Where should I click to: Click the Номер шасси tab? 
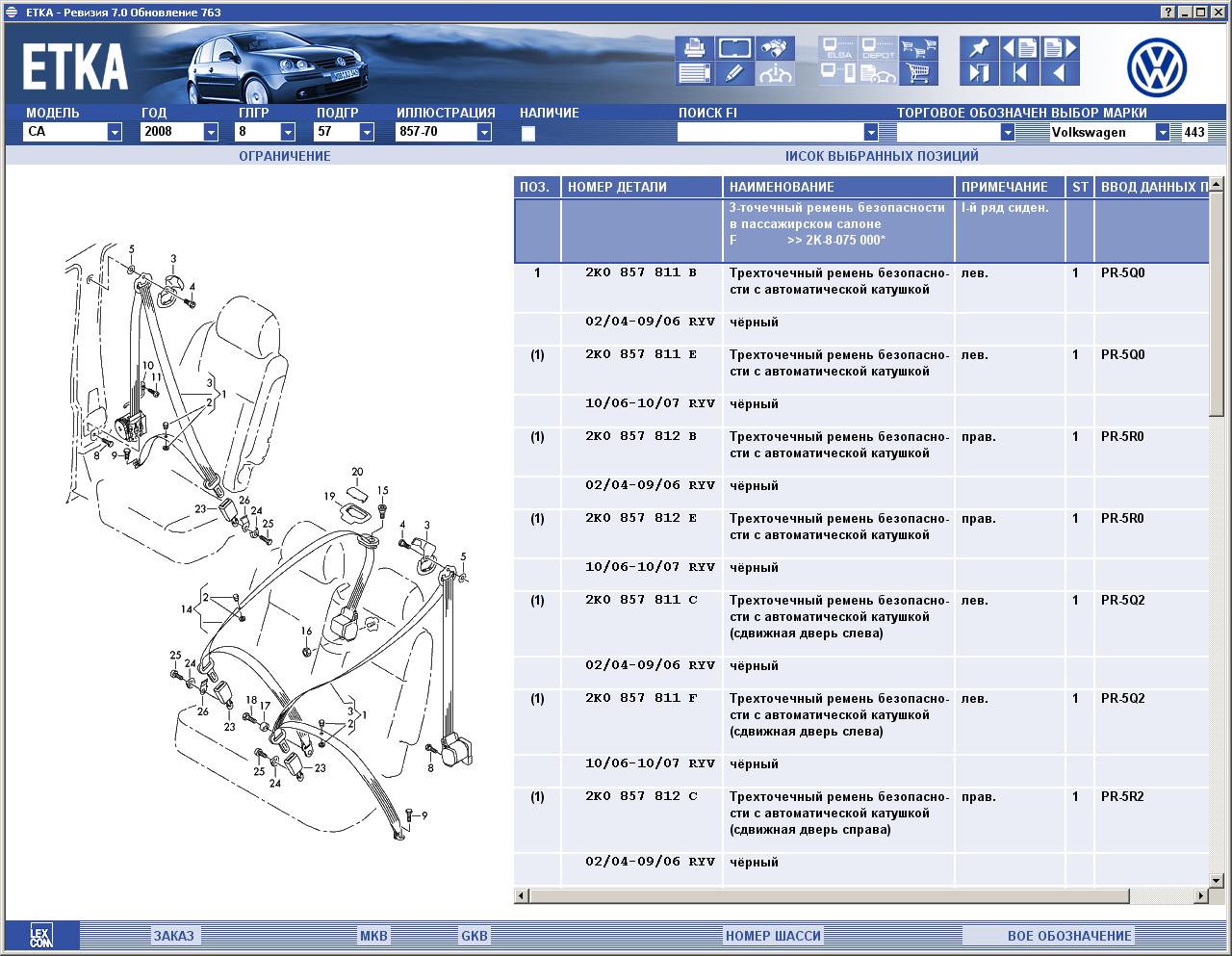(x=773, y=935)
